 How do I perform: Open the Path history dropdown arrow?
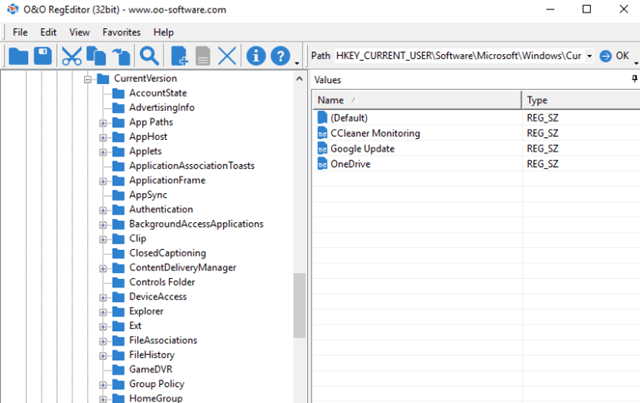[589, 56]
